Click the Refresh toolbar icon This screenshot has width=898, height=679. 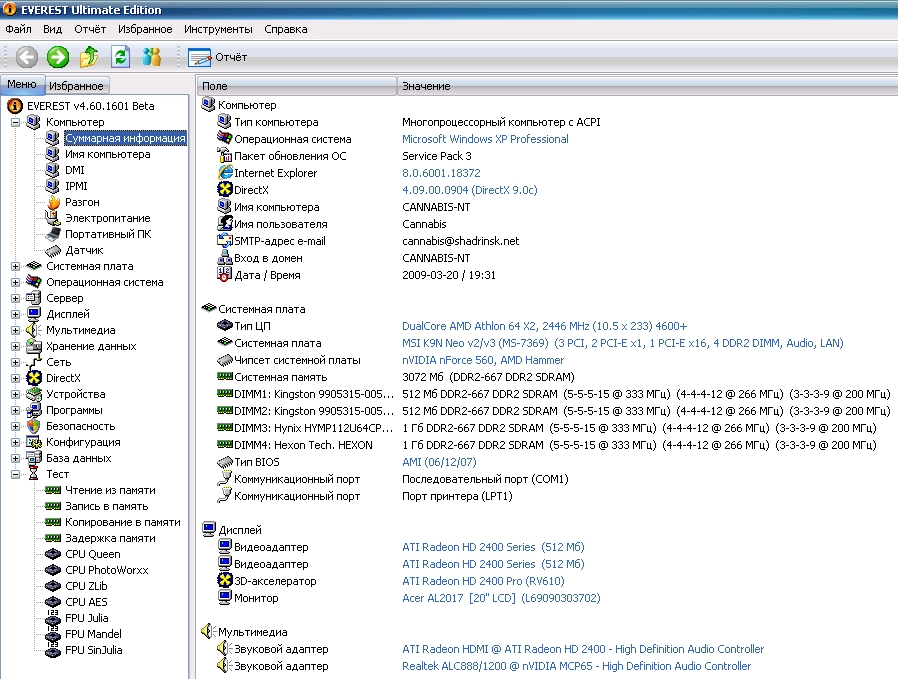tap(120, 57)
